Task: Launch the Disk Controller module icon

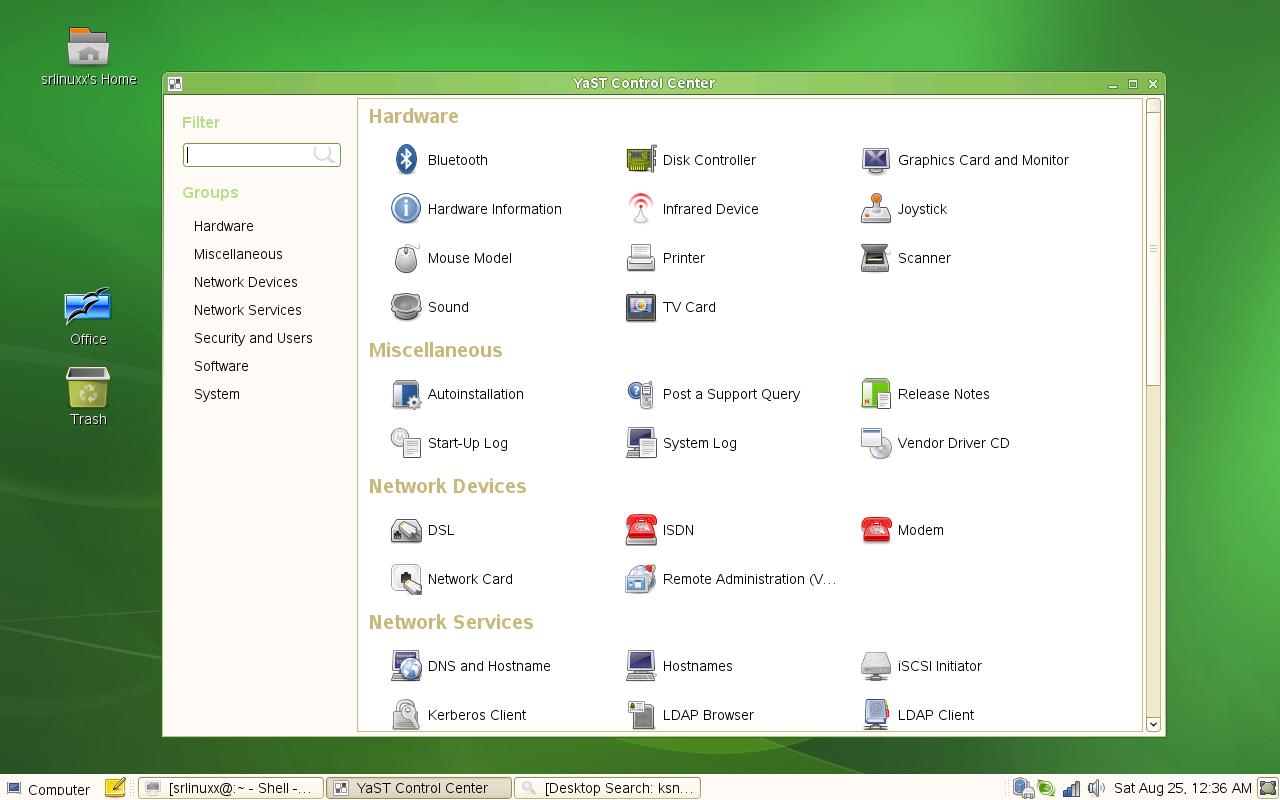Action: point(641,160)
